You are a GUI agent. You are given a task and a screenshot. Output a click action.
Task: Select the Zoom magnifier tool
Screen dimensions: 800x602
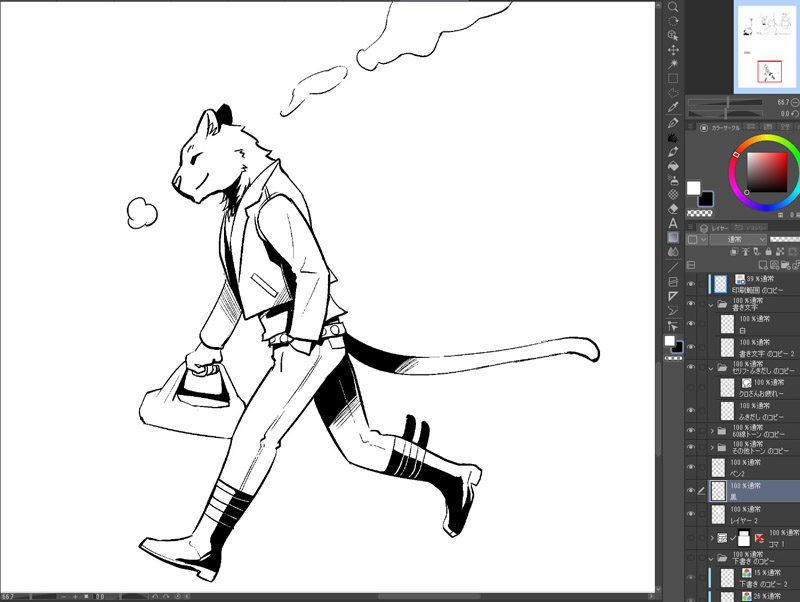tap(673, 7)
